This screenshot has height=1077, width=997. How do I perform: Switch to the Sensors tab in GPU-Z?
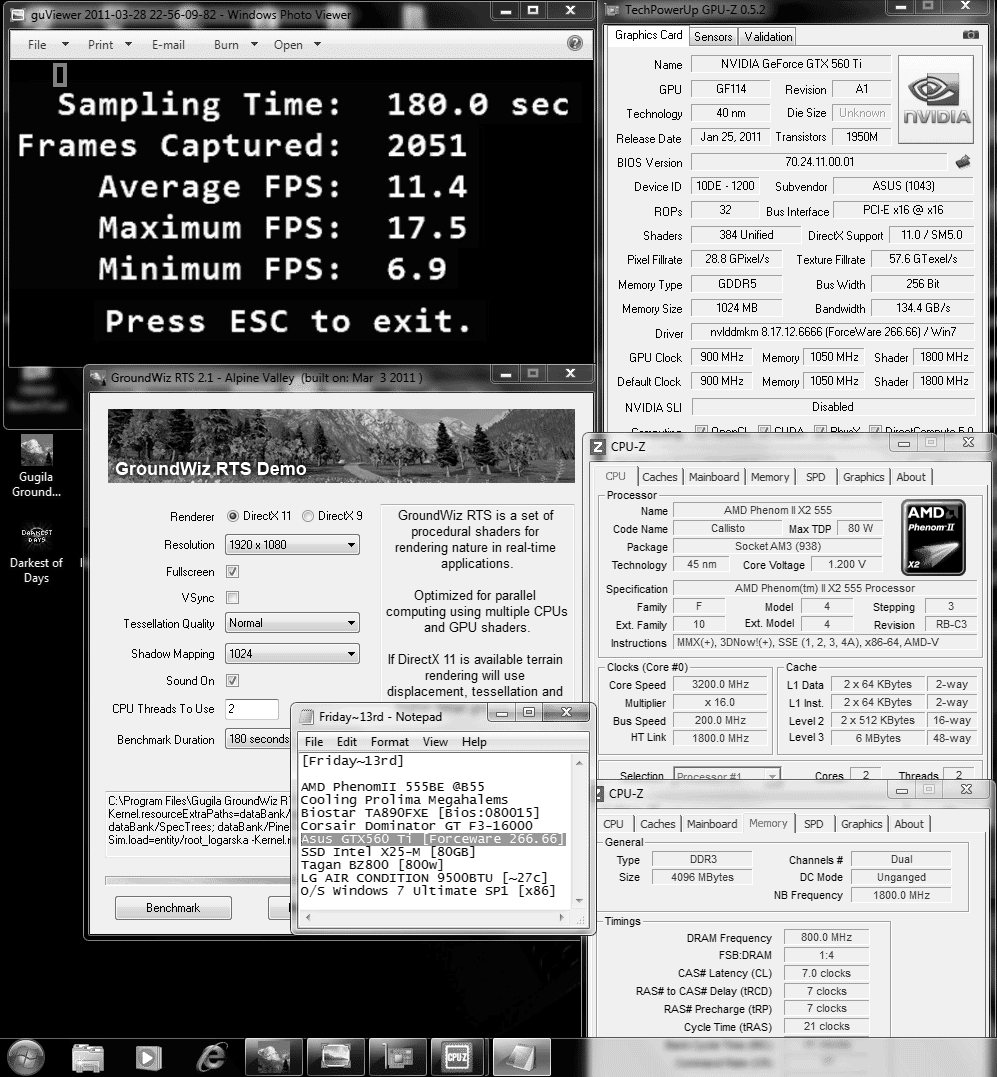click(x=713, y=36)
